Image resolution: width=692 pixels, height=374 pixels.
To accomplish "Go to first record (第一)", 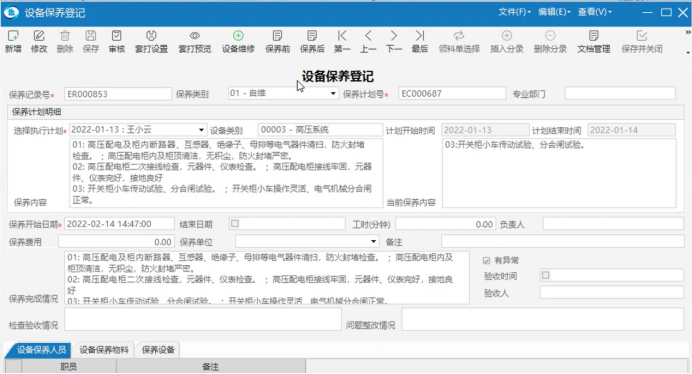I will pos(342,42).
